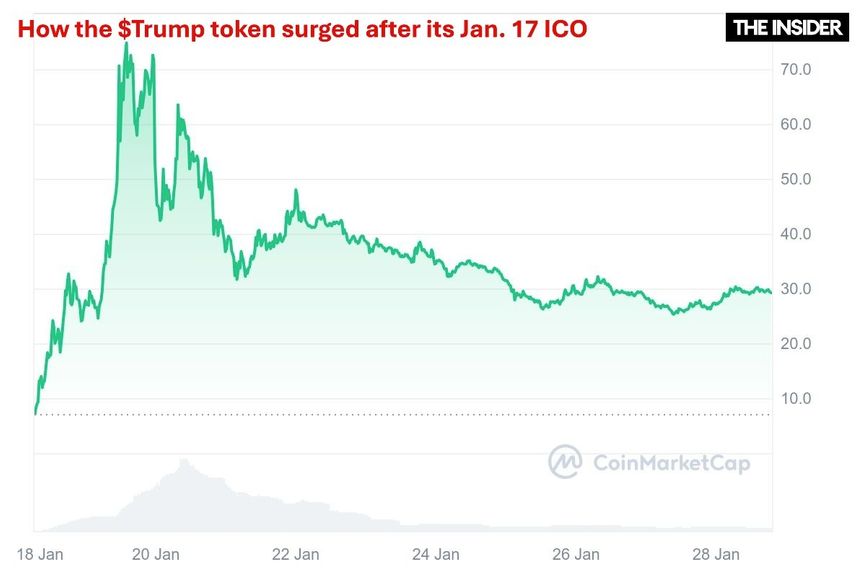Click the CoinMarketCap logo icon
The width and height of the screenshot is (866, 577).
[x=565, y=462]
